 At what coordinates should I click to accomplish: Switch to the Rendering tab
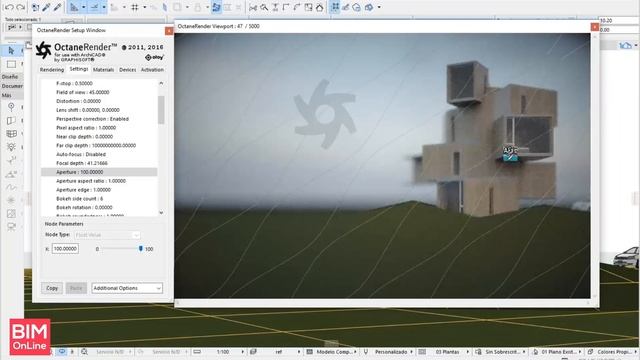[x=52, y=70]
